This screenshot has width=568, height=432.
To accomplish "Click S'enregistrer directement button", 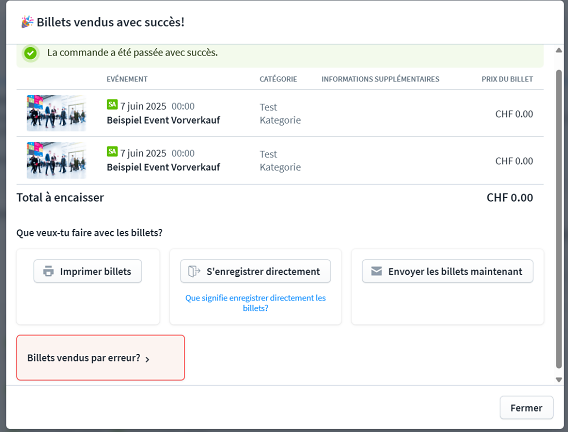I will pos(255,271).
